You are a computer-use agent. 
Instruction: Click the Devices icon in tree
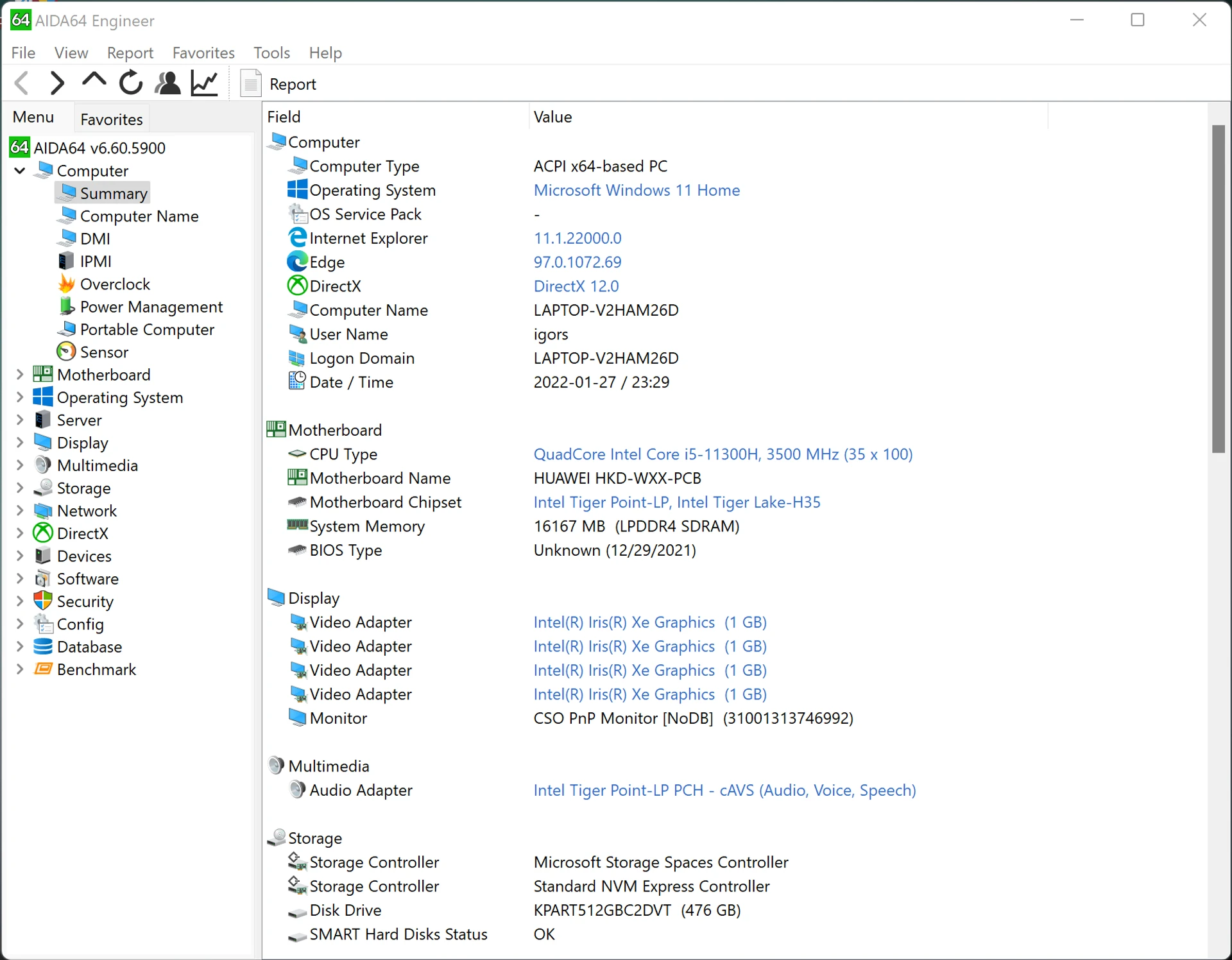tap(43, 556)
